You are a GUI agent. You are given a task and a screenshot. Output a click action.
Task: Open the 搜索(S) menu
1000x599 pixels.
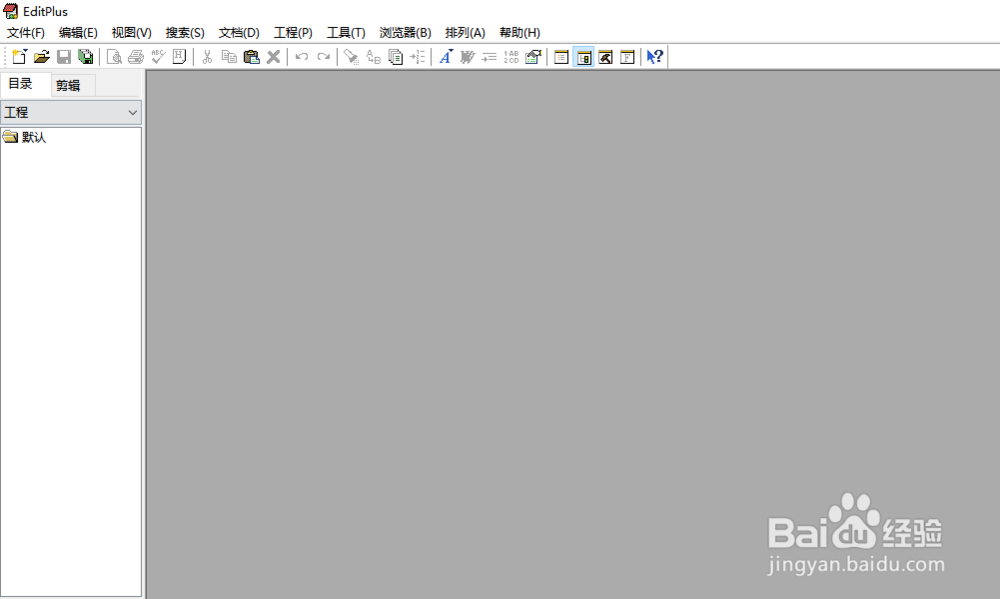pyautogui.click(x=185, y=33)
